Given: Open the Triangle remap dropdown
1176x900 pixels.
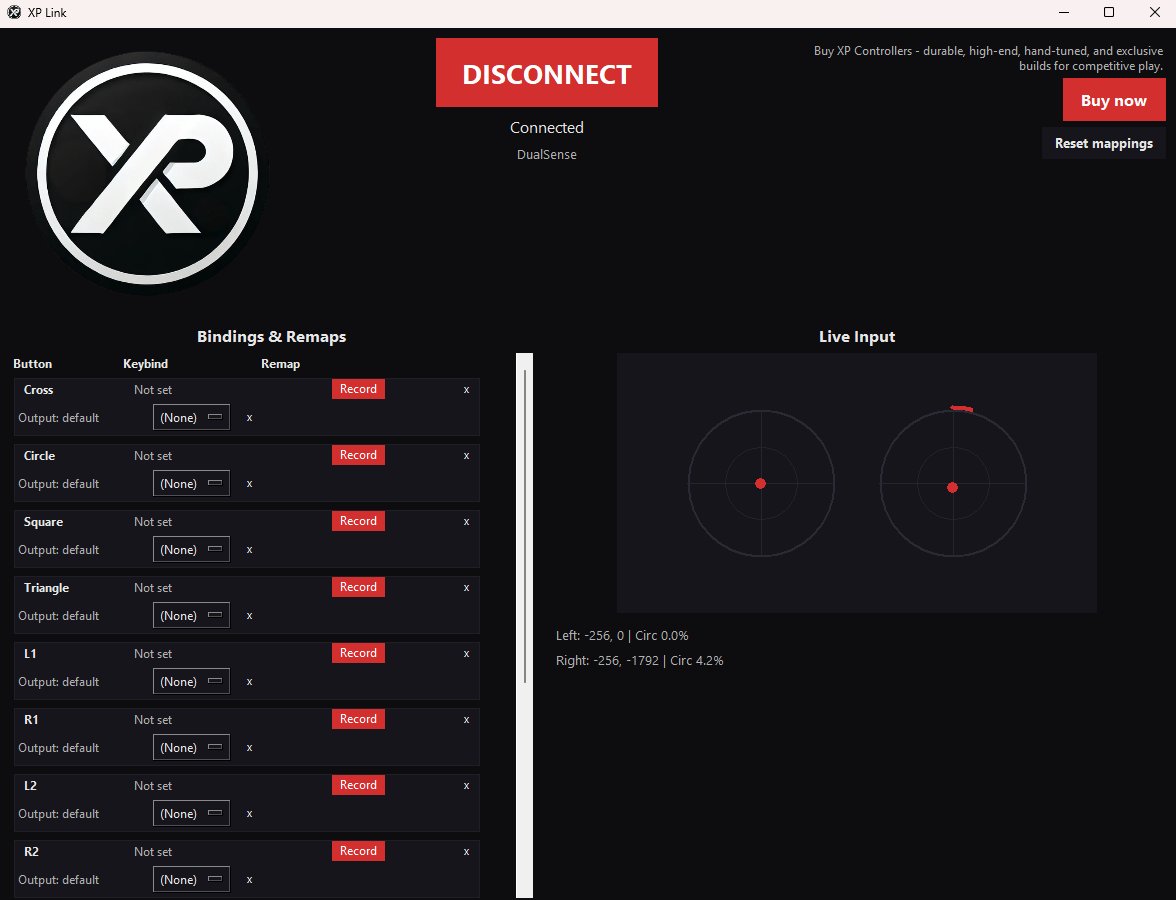Looking at the screenshot, I should pyautogui.click(x=191, y=616).
